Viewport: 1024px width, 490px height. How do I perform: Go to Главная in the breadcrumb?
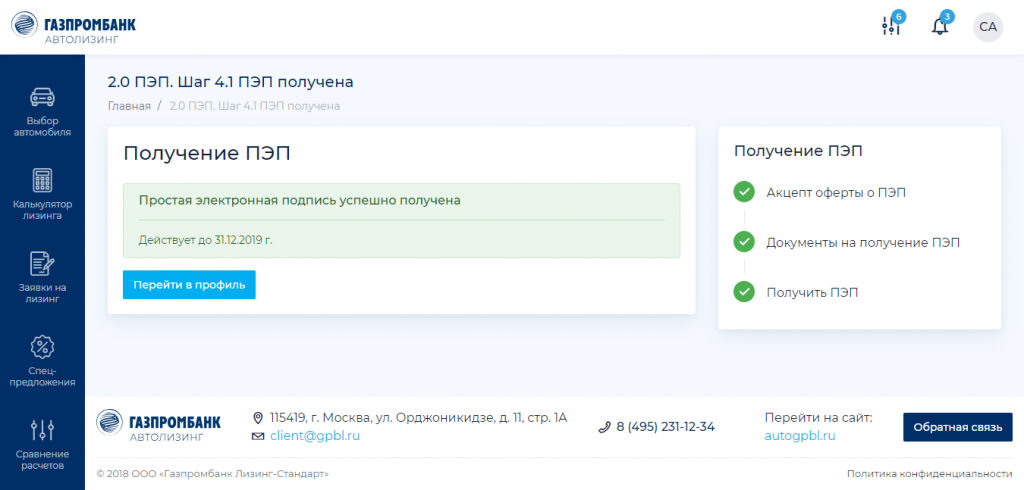[x=129, y=106]
